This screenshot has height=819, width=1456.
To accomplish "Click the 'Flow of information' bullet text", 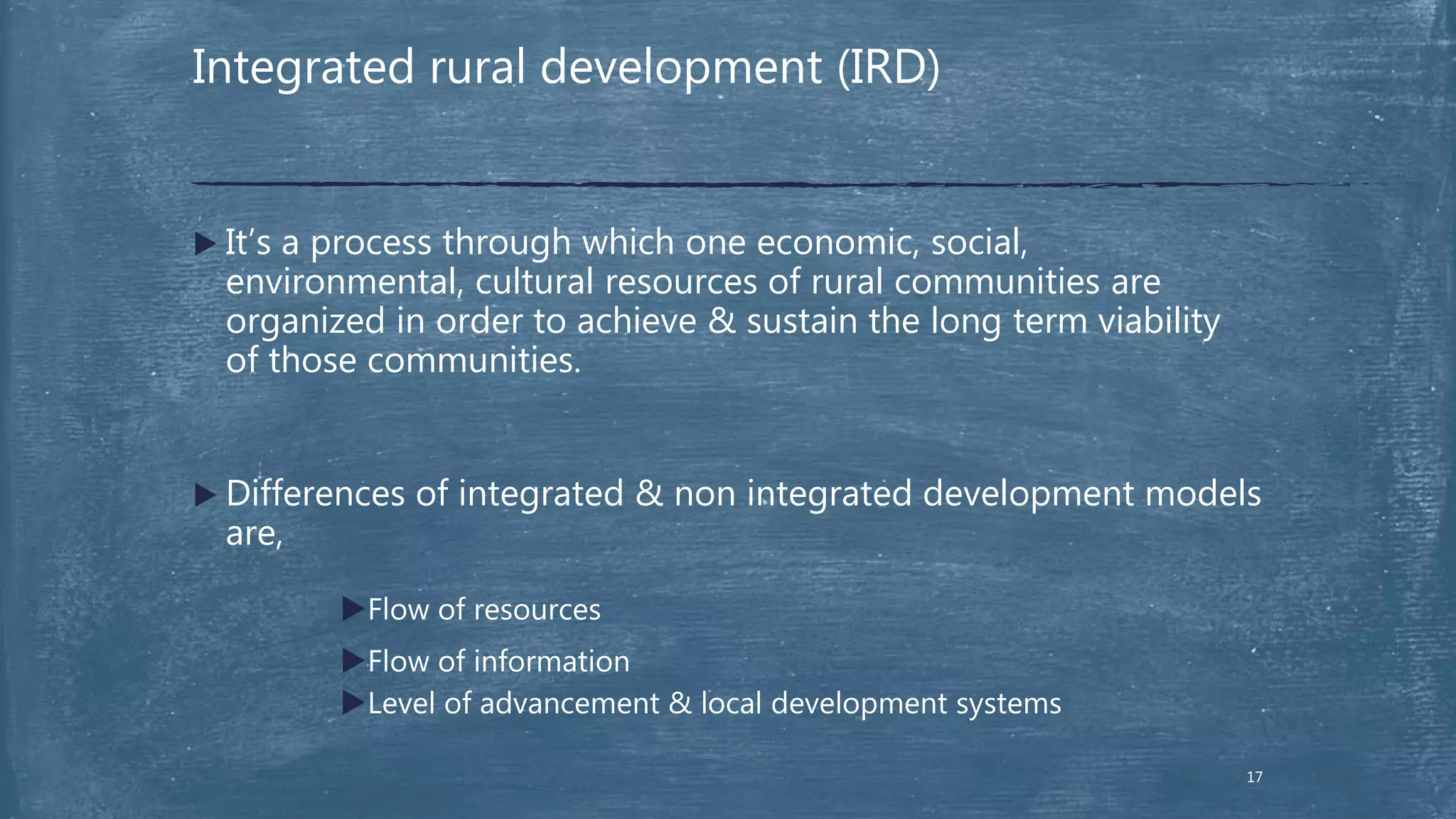I will 498,662.
